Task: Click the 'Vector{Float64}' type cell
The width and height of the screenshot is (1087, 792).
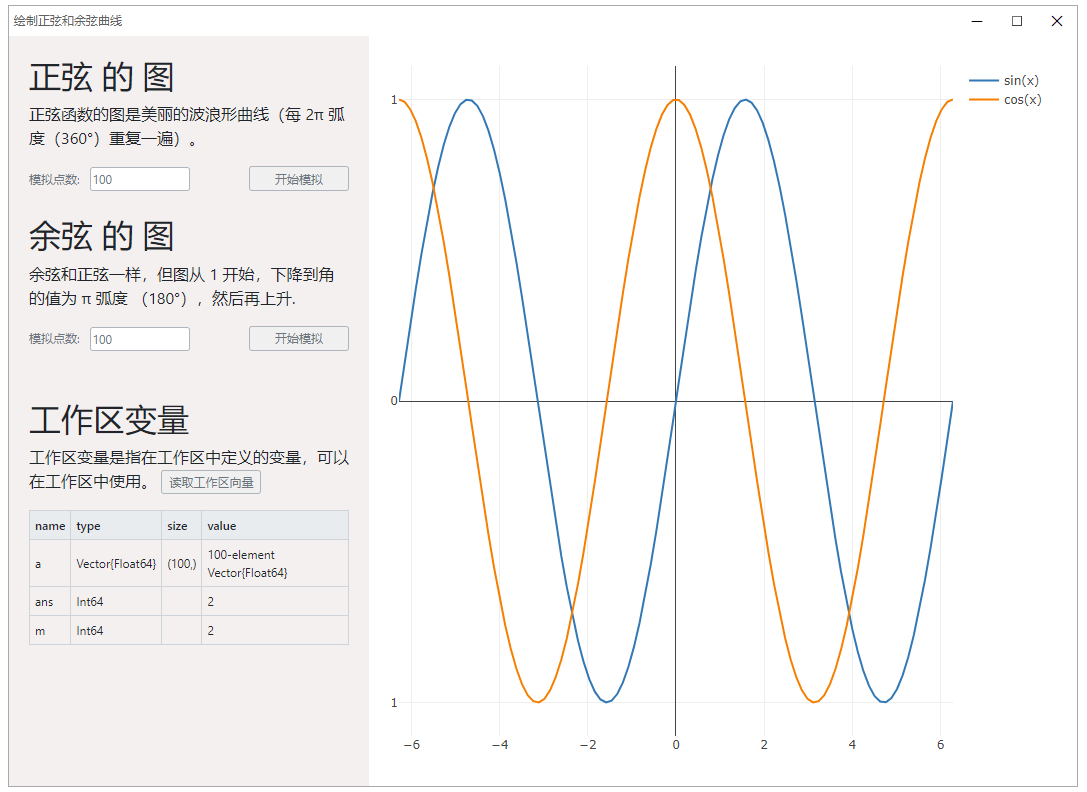Action: click(116, 564)
